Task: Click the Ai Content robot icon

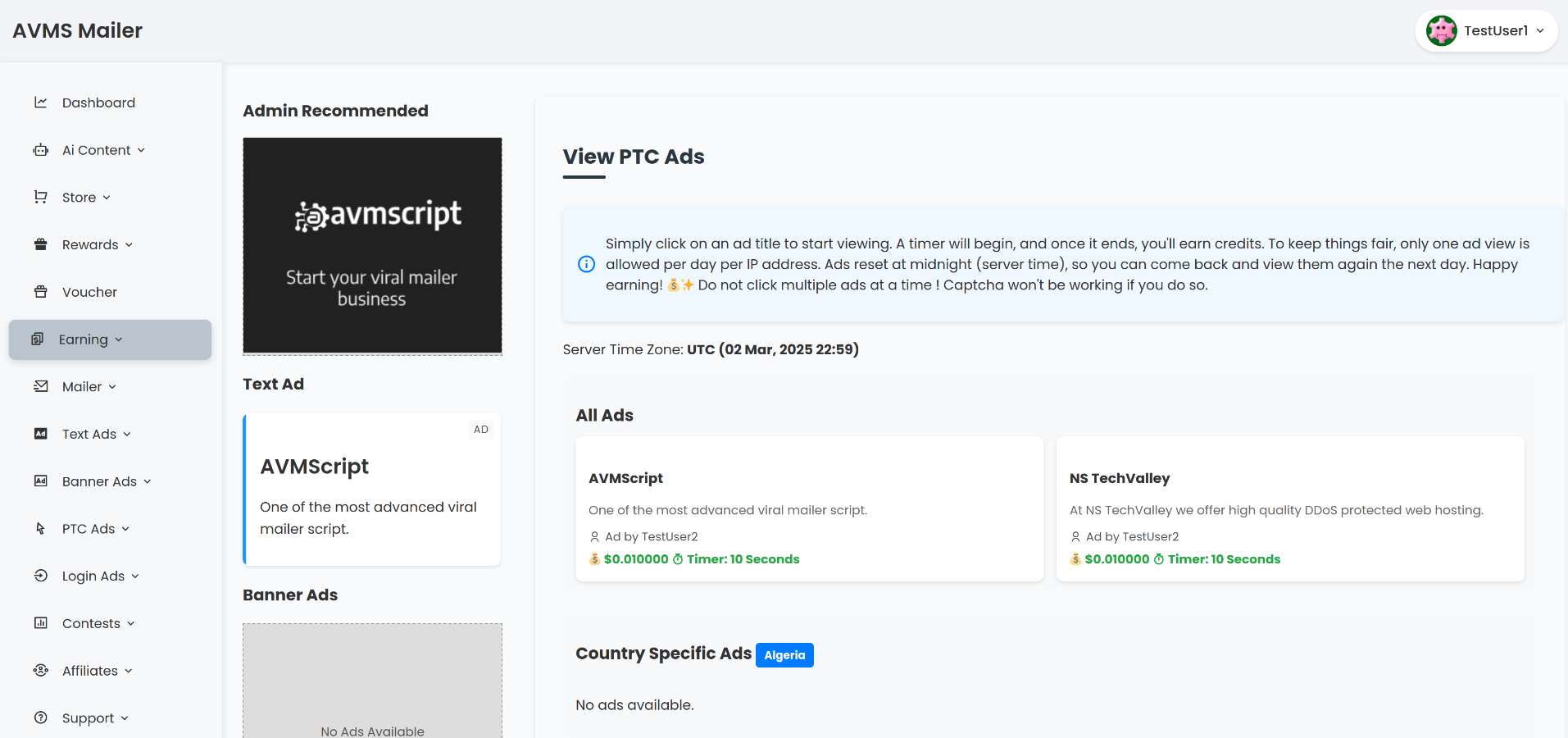Action: click(41, 150)
